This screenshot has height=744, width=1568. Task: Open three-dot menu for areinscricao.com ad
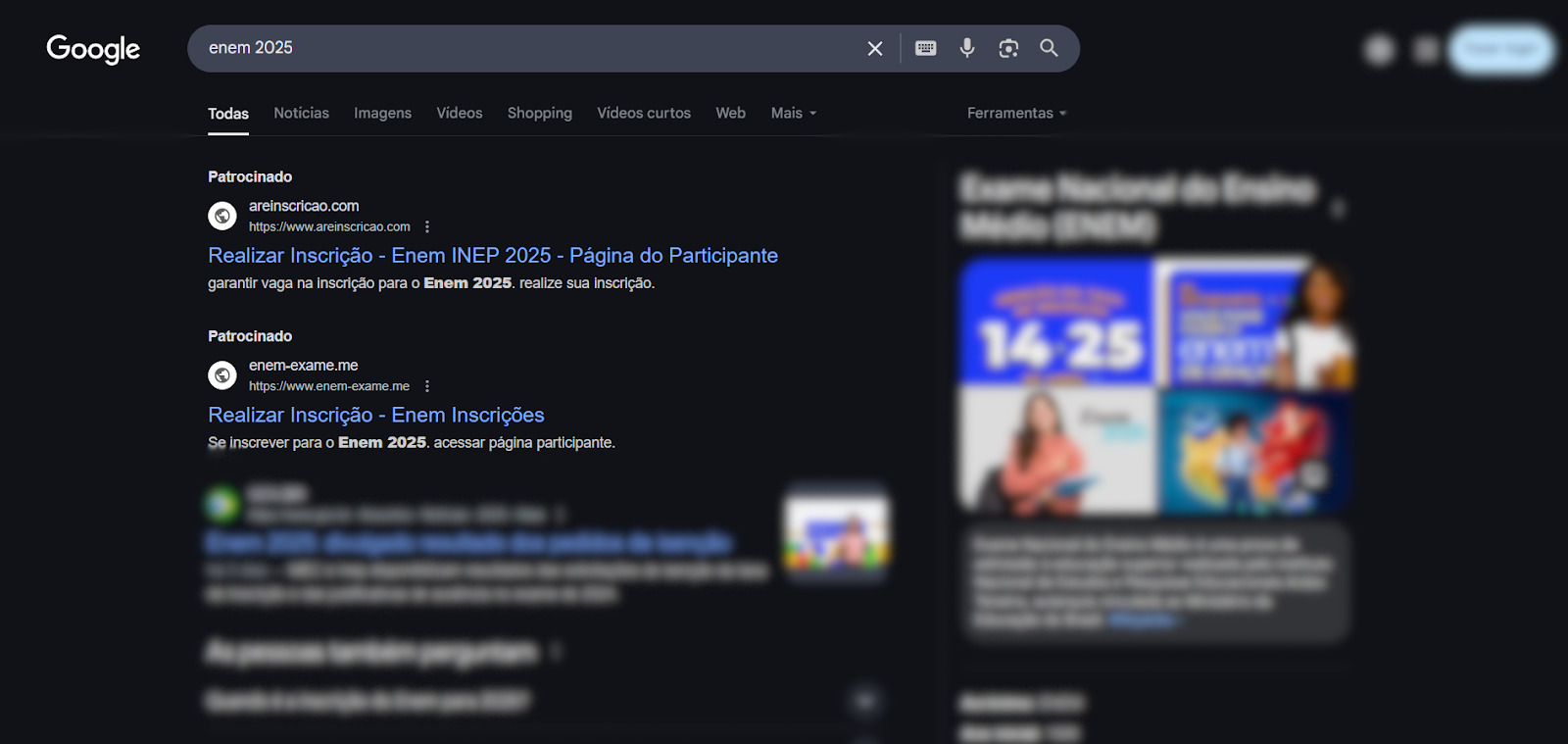pos(427,226)
